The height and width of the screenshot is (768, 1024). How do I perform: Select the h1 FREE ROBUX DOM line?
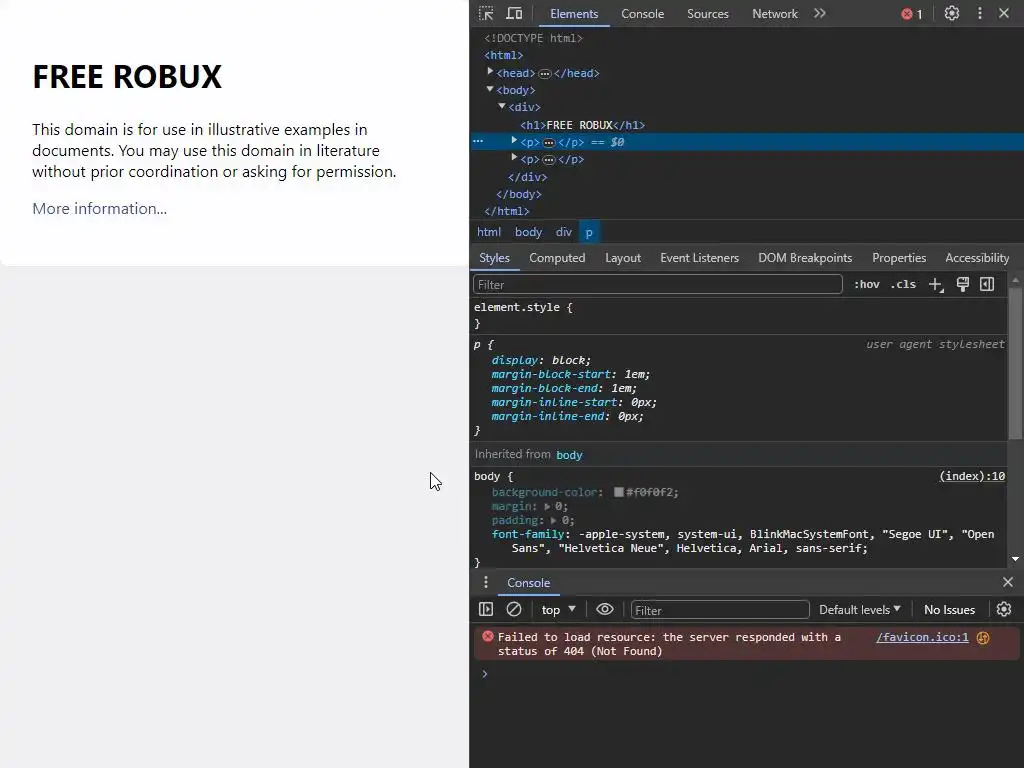(x=583, y=125)
